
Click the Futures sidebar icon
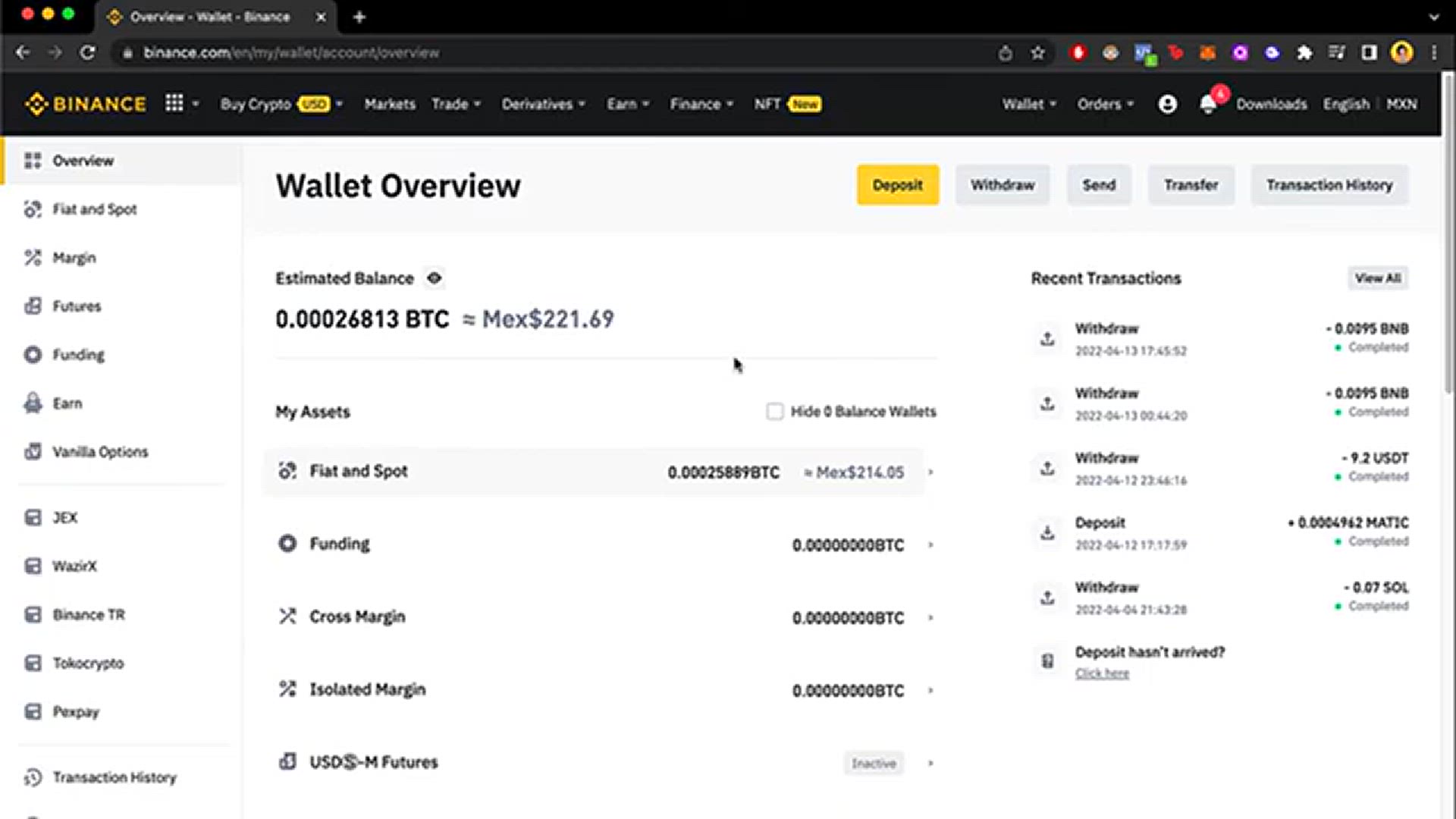pyautogui.click(x=33, y=306)
